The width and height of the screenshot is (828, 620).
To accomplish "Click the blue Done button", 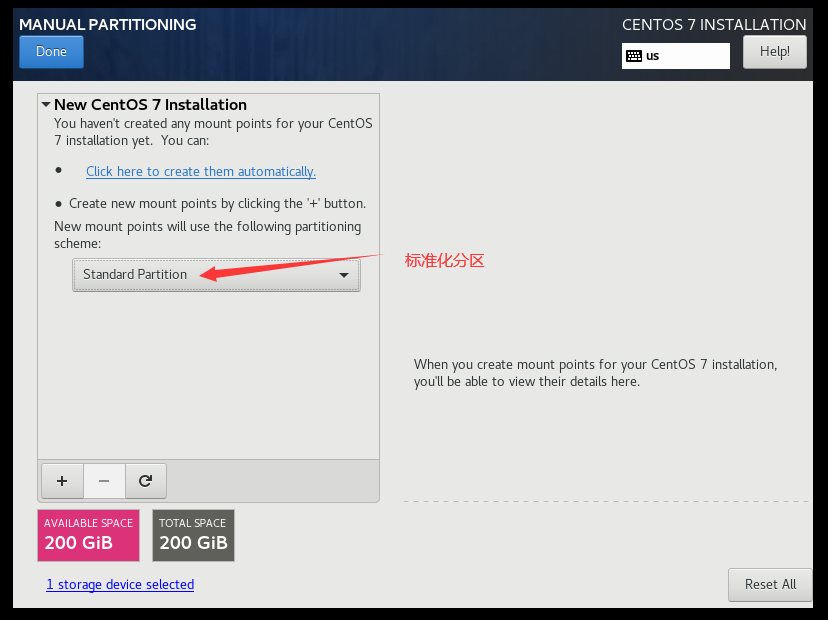I will (x=51, y=52).
